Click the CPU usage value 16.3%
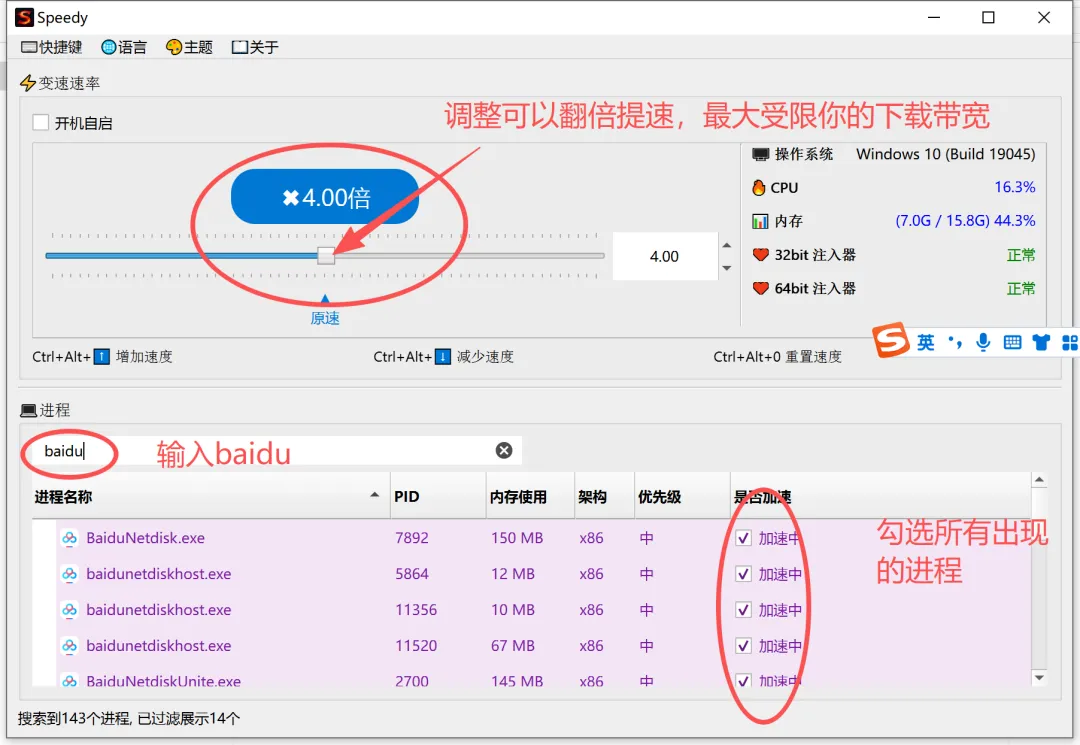This screenshot has width=1080, height=745. click(1015, 187)
